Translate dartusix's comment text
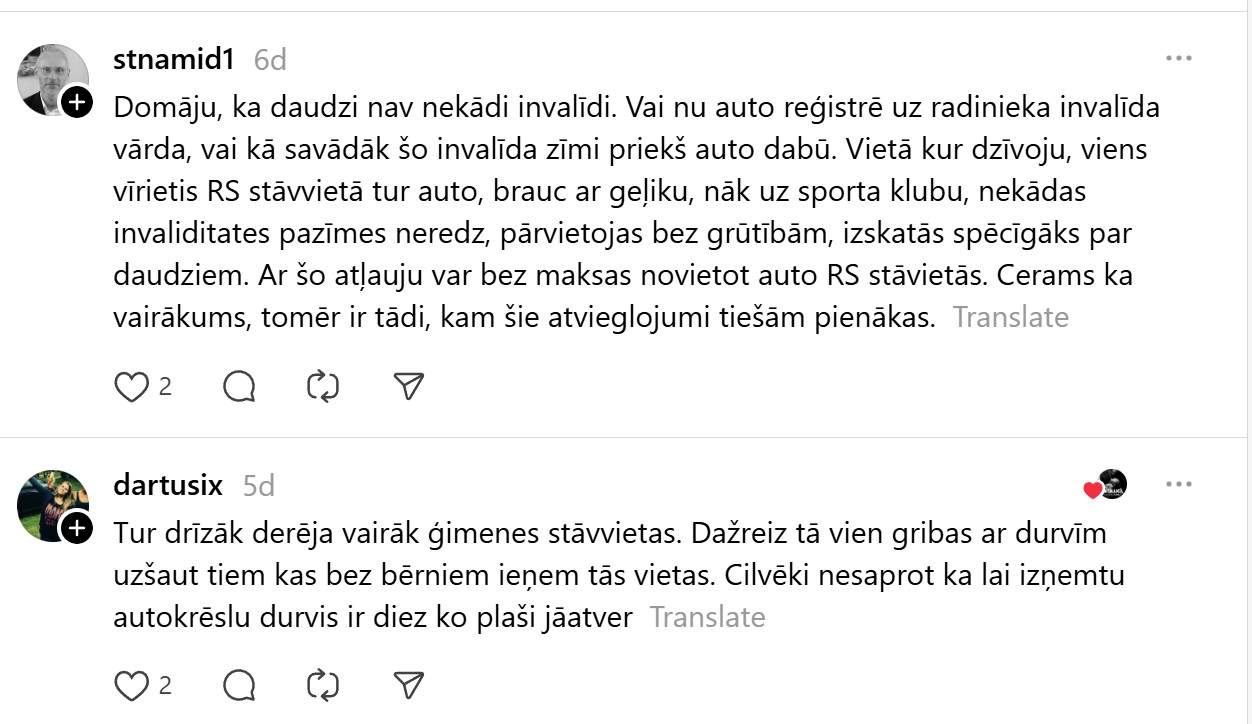 (x=707, y=617)
